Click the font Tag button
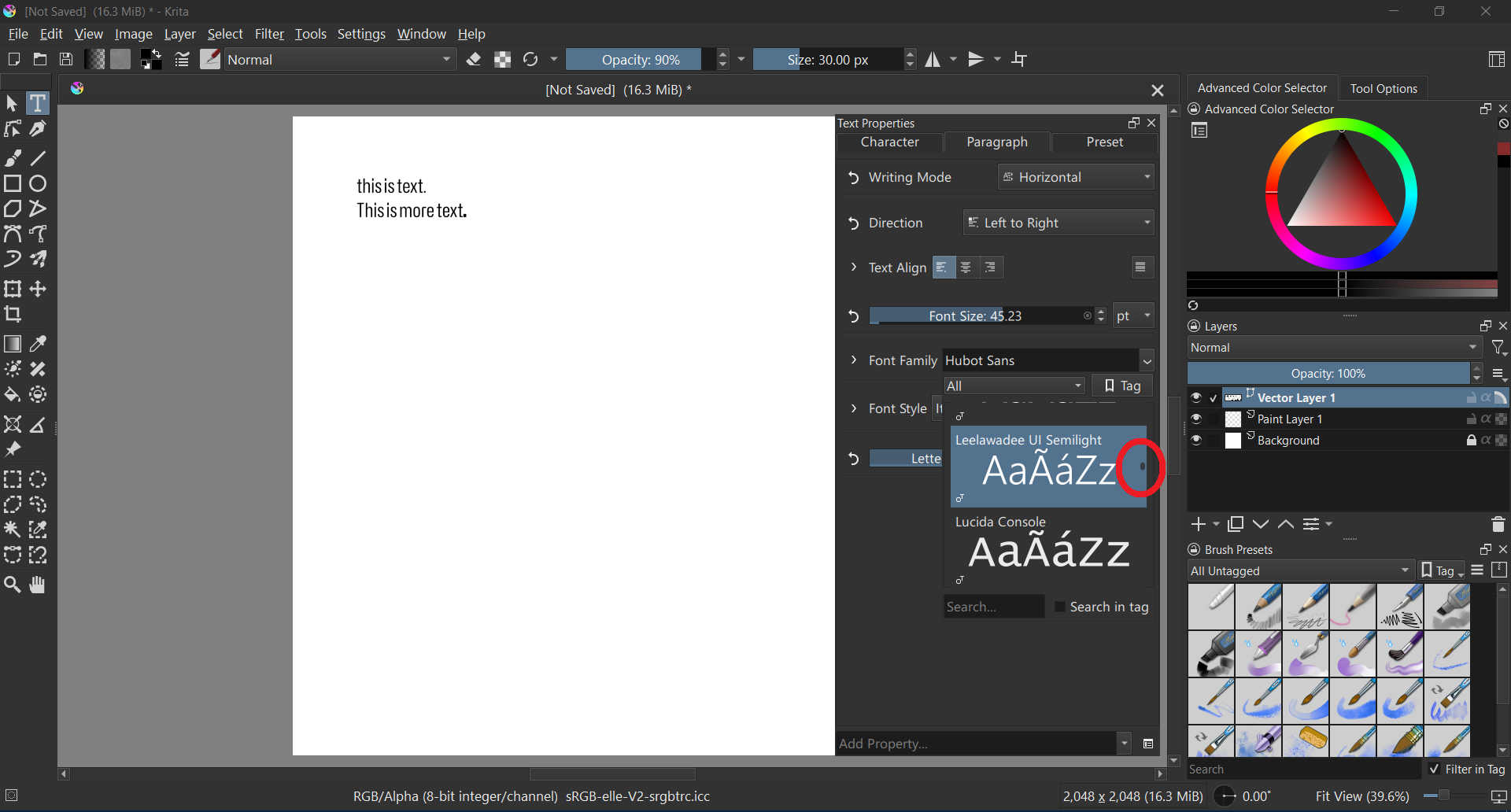Screen dimensions: 1511x812 pyautogui.click(x=1122, y=386)
